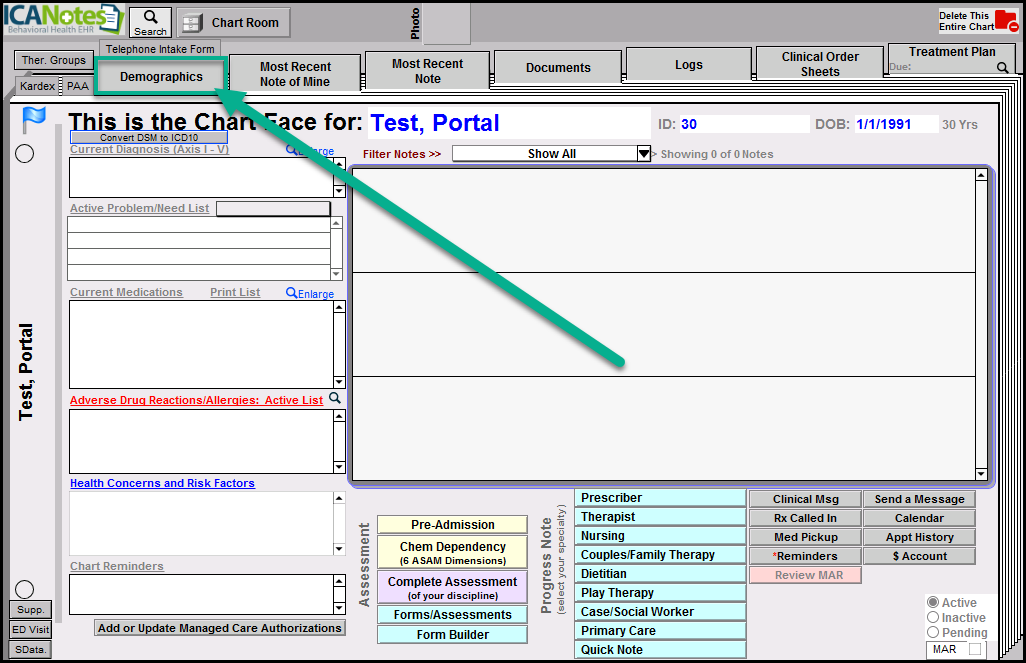Click the patient photo placeholder
Viewport: 1026px width, 663px height.
click(x=446, y=23)
